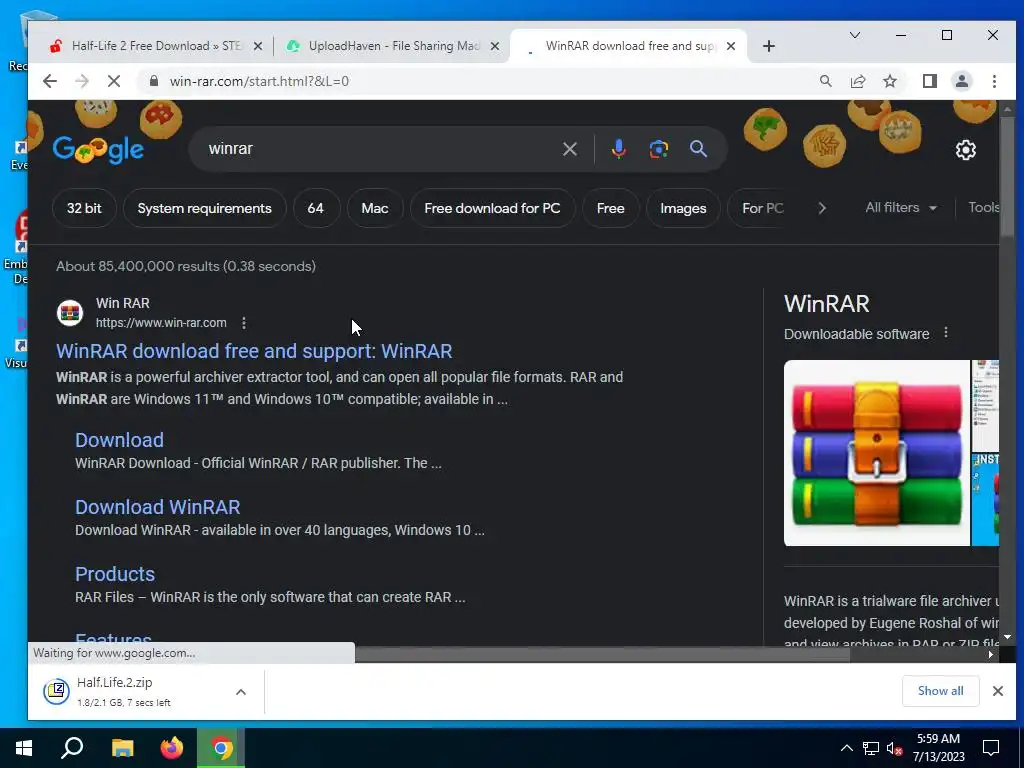The width and height of the screenshot is (1024, 768).
Task: Select Free download for PC chip
Action: pyautogui.click(x=492, y=208)
